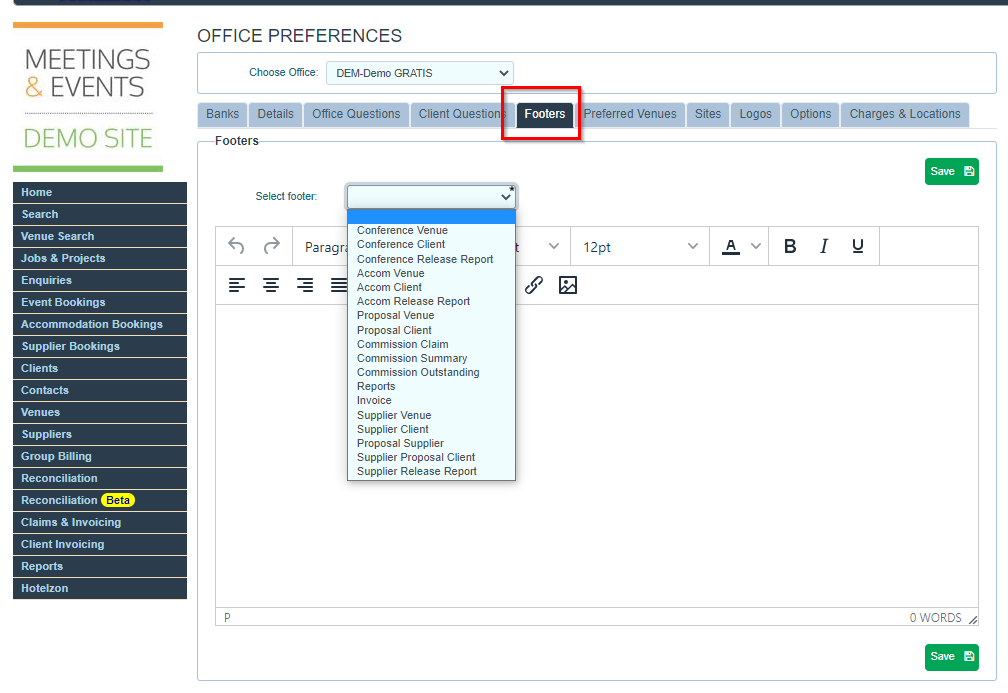Collapse the Select footer dropdown
This screenshot has height=693, width=1008.
pyautogui.click(x=431, y=196)
